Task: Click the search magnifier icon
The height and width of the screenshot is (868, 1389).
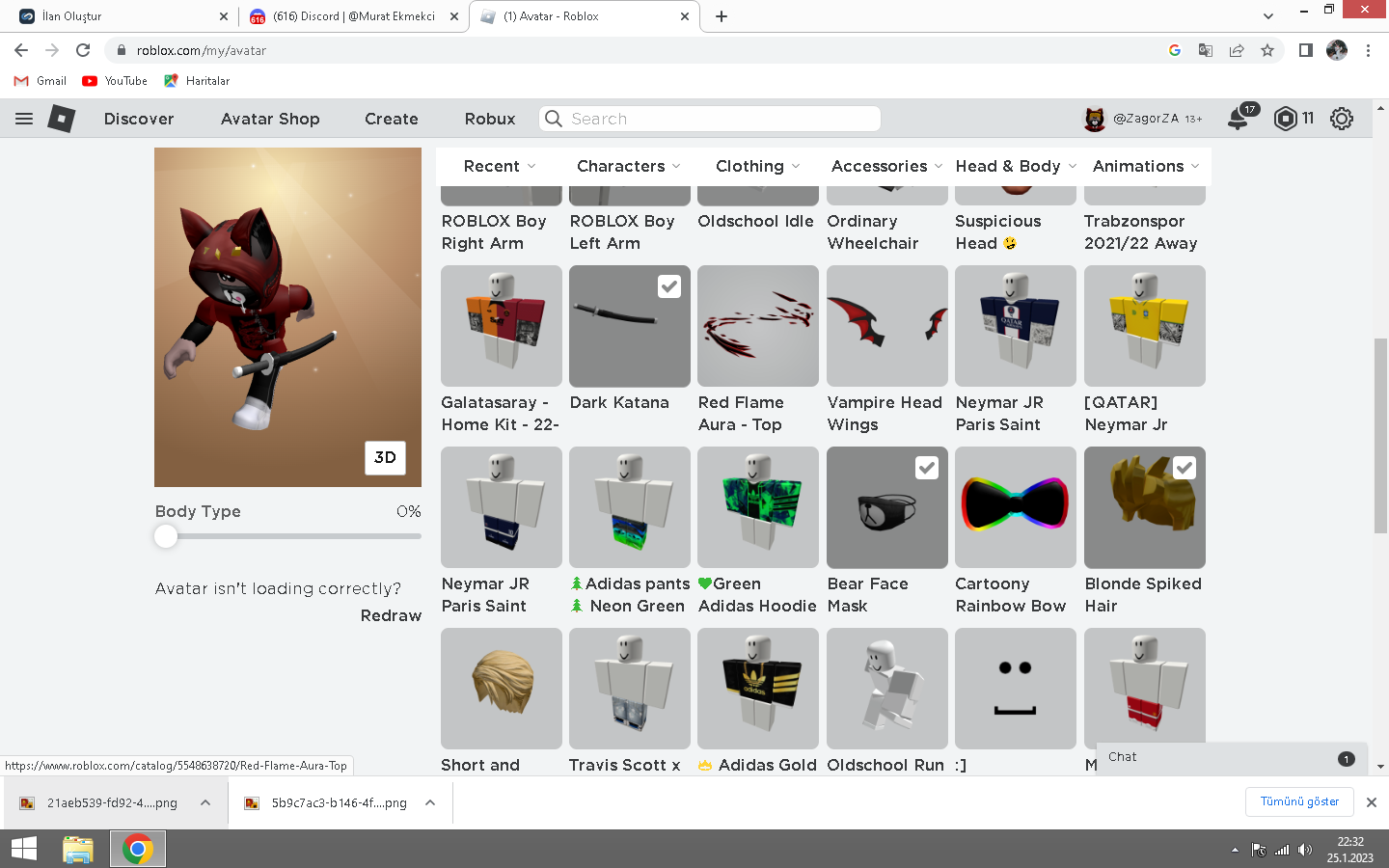Action: 554,119
